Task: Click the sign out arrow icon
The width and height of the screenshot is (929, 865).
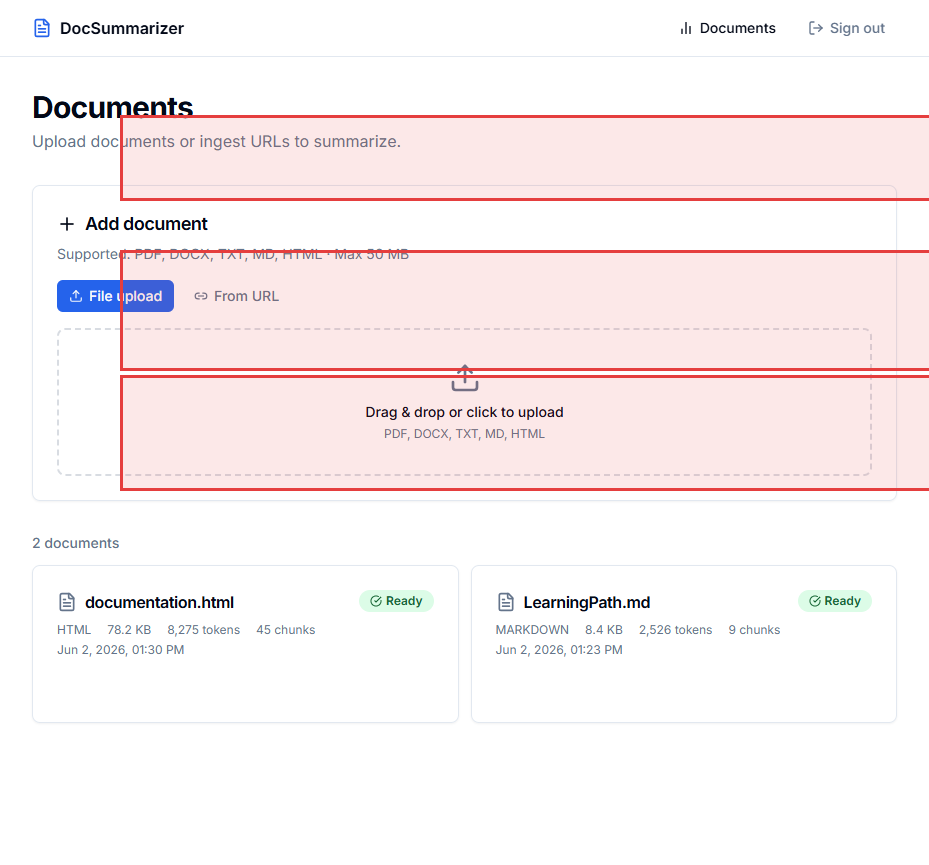Action: 816,28
